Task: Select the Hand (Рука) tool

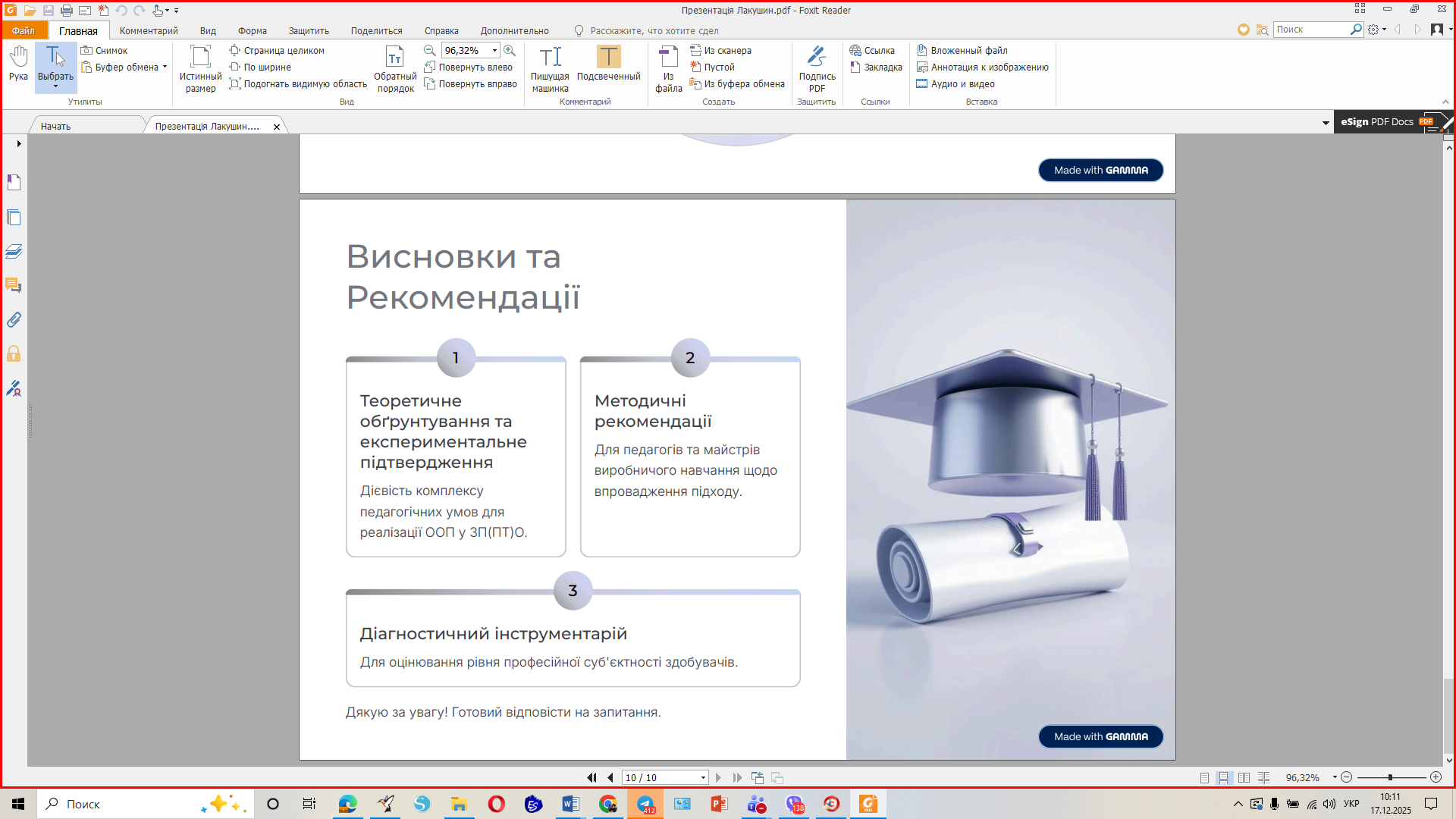Action: [18, 64]
